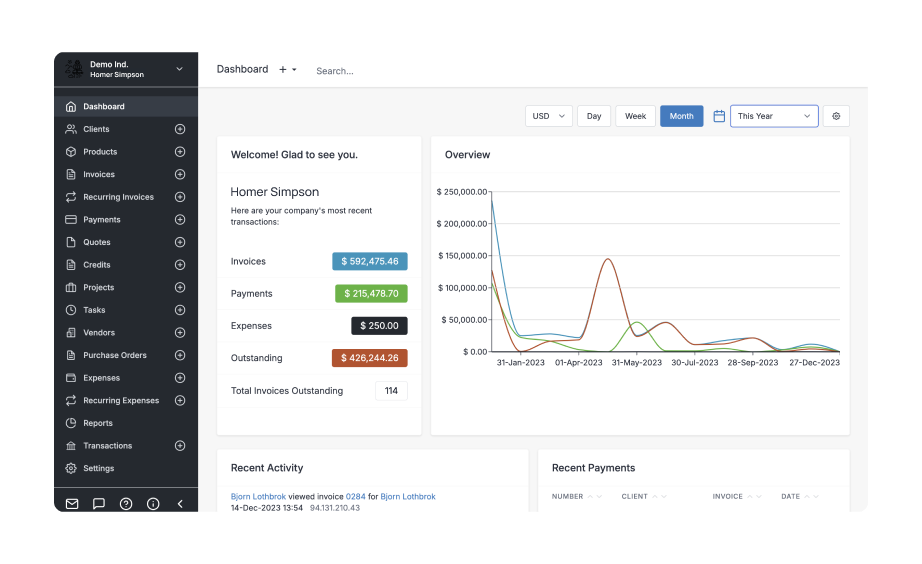Click the blue Invoices amount badge
922x564 pixels.
pos(369,261)
